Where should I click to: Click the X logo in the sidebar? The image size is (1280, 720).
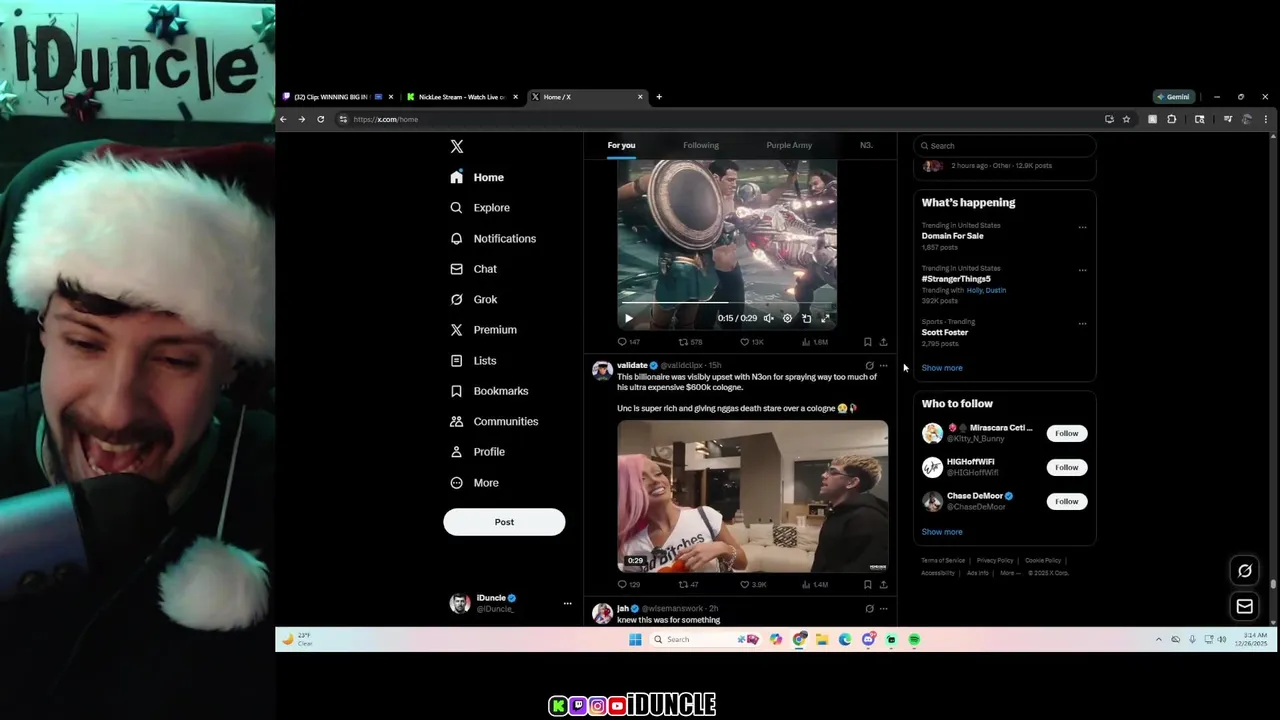pos(457,146)
